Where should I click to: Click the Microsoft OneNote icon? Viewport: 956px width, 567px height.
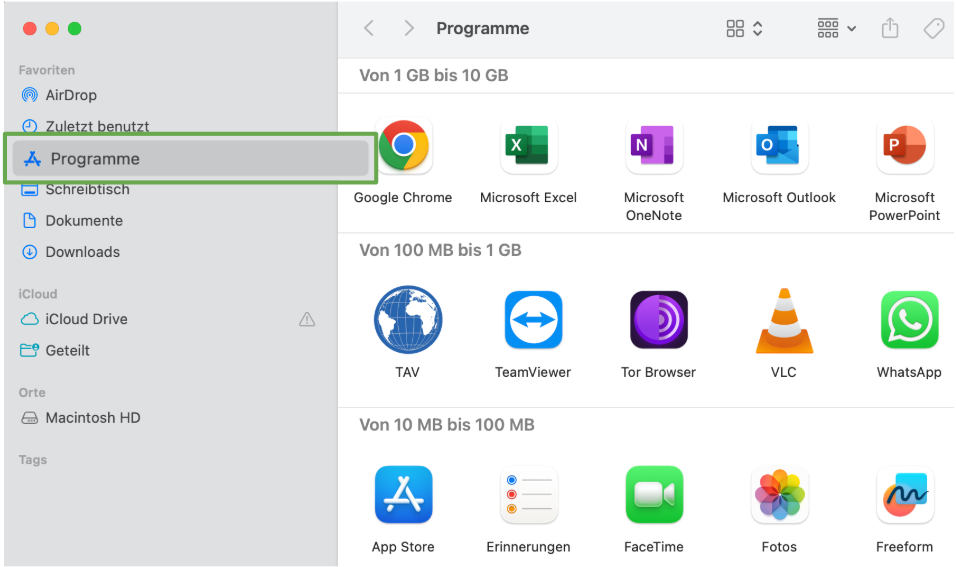tap(654, 146)
